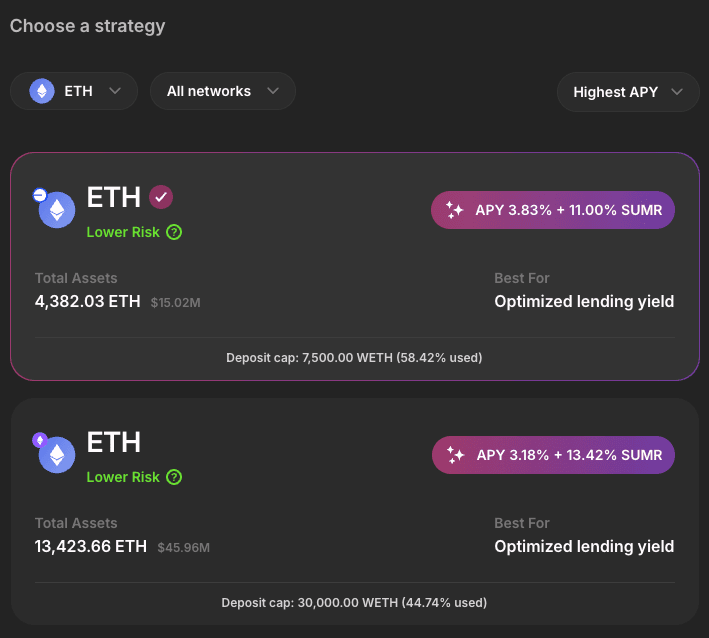Viewport: 709px width, 638px height.
Task: Click the 30,000.00 WETH deposit cap text
Action: pos(354,603)
